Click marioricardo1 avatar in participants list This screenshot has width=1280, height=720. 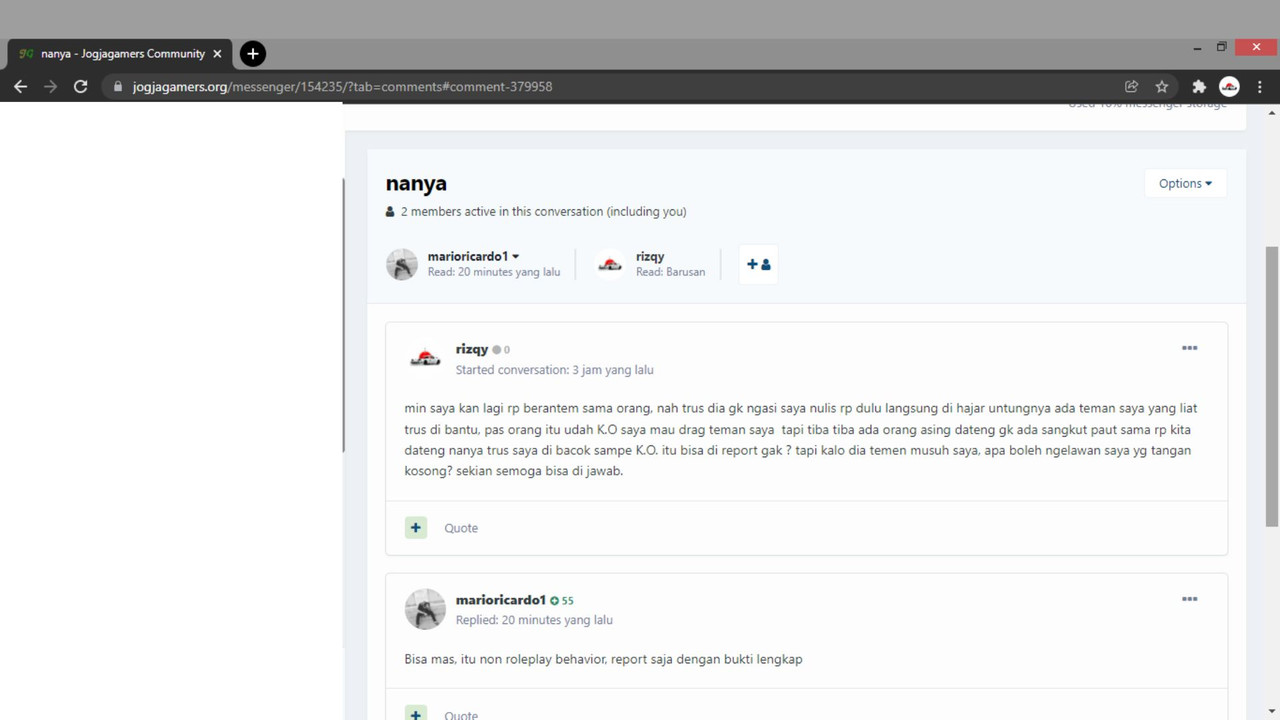tap(402, 265)
